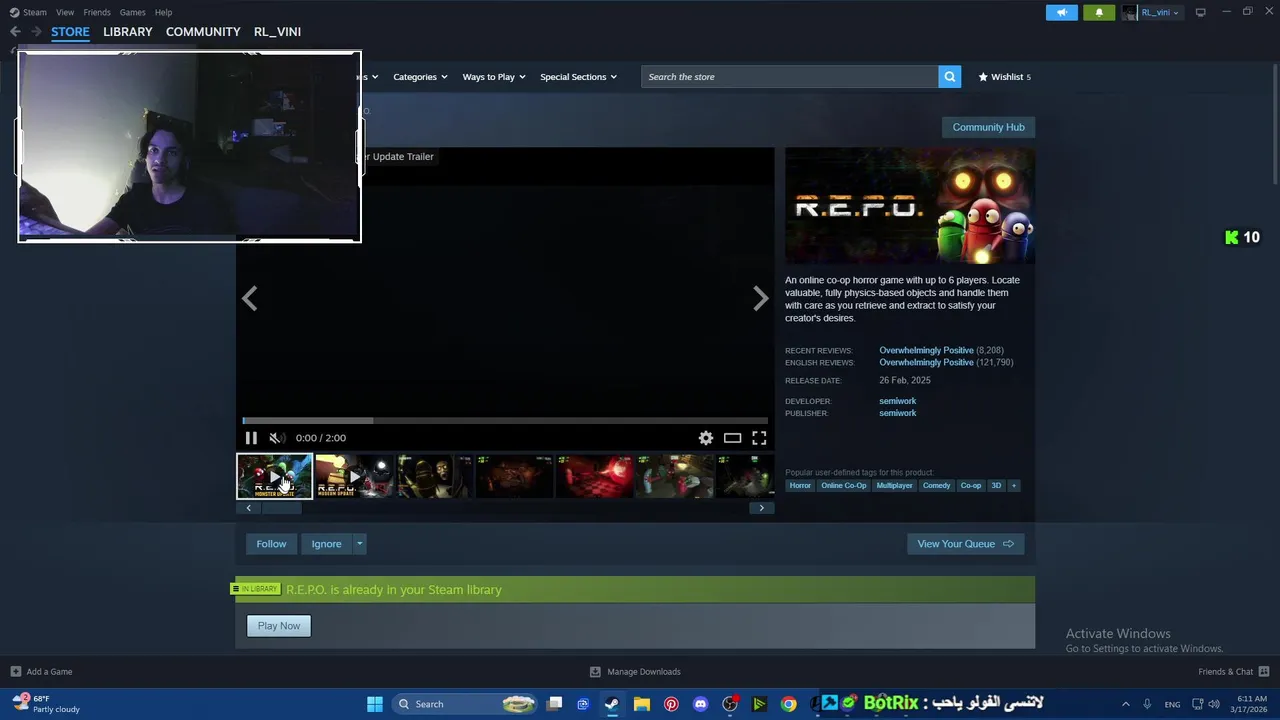Open the semiwork developer link

(897, 401)
